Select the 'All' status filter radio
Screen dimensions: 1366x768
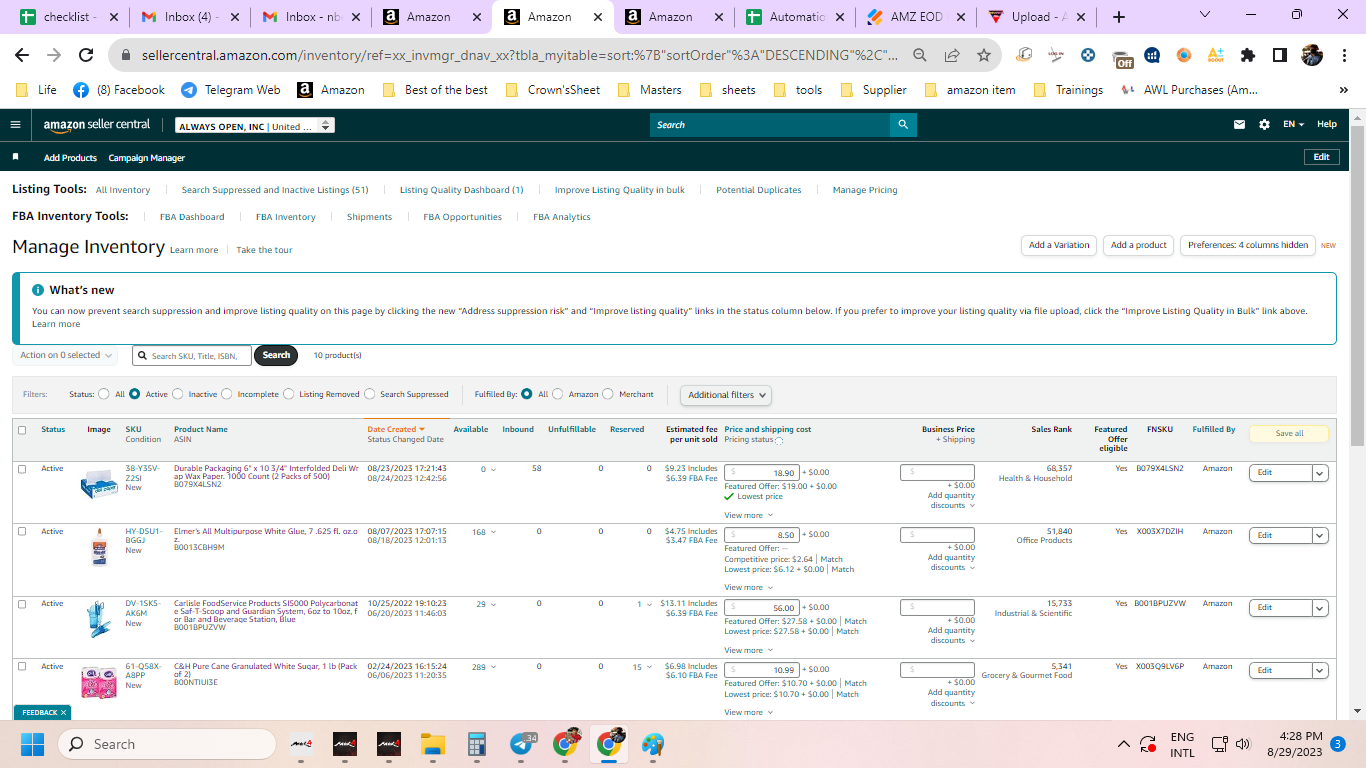pyautogui.click(x=104, y=394)
